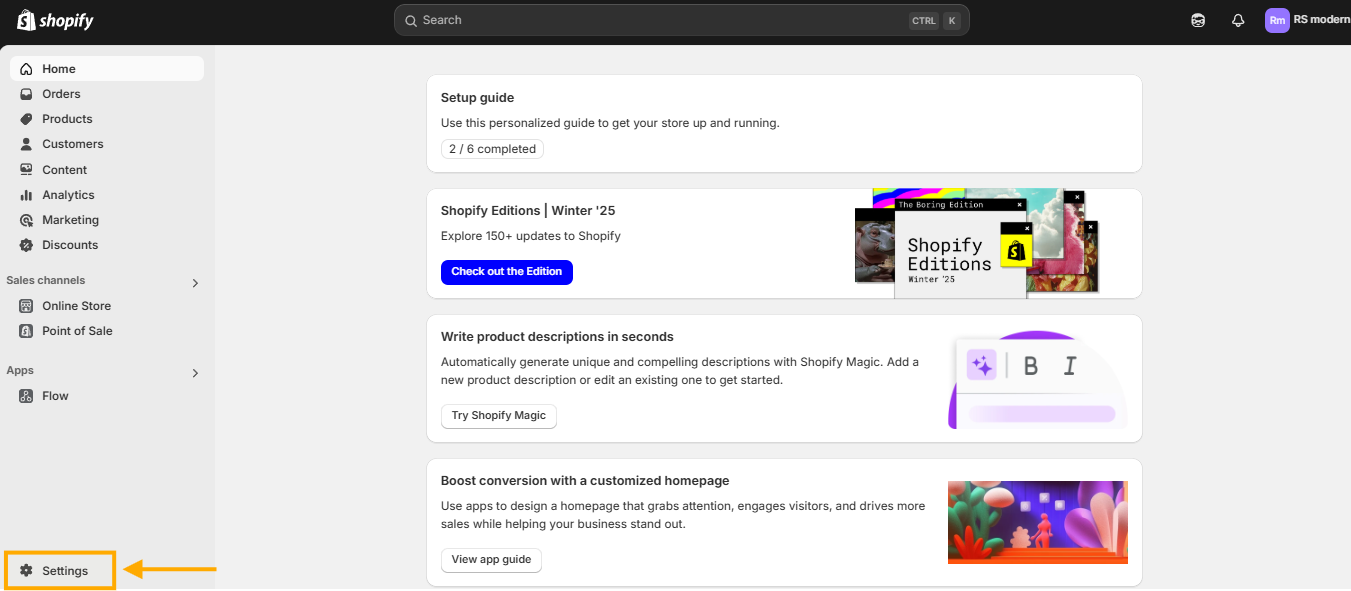The width and height of the screenshot is (1351, 591).
Task: Open the Sidekick assistant icon
Action: (1198, 20)
